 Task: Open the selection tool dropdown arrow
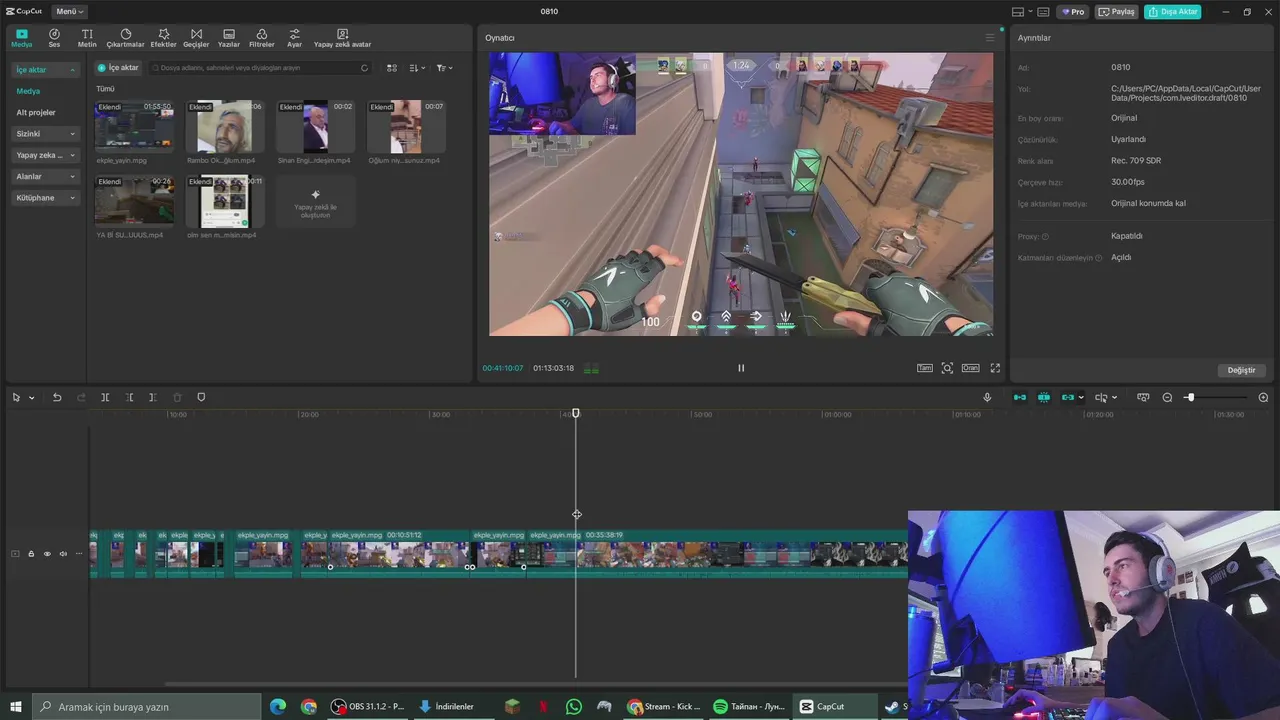(32, 398)
